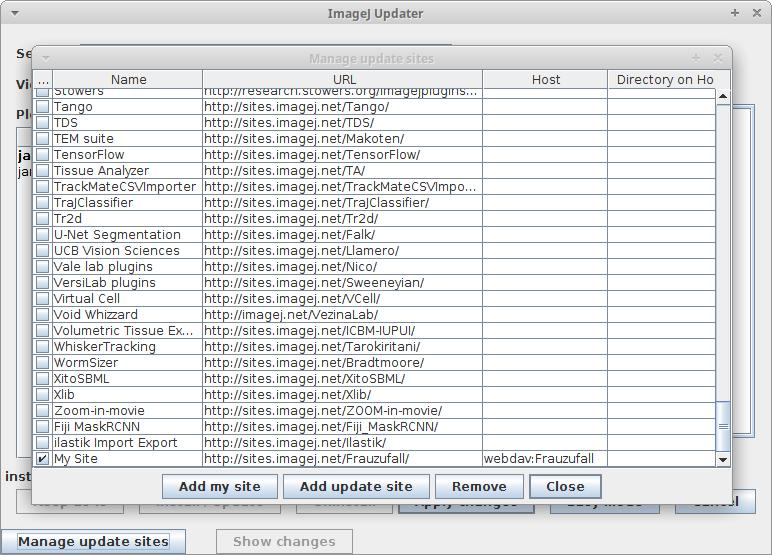This screenshot has height=555, width=772.
Task: Click the Host column header
Action: coord(546,79)
